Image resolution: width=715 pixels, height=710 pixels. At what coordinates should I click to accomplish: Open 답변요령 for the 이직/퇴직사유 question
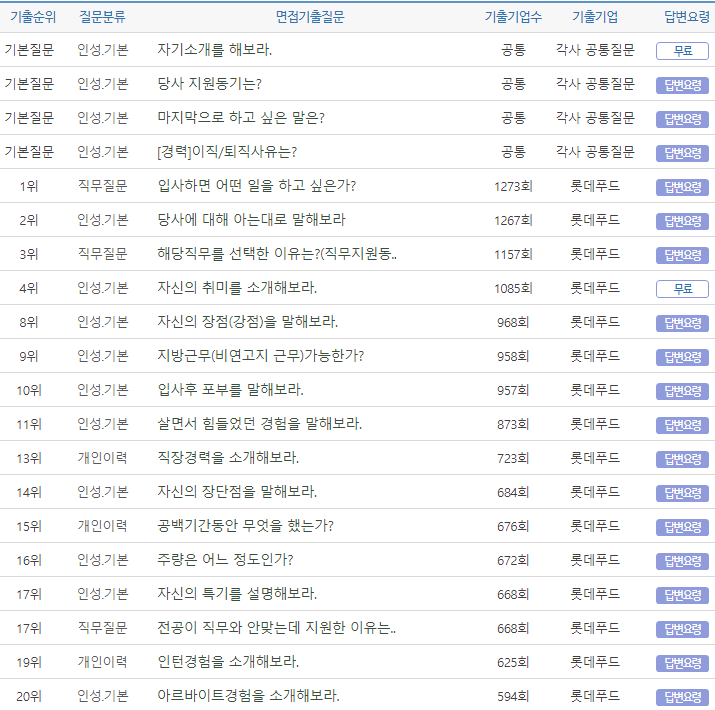pyautogui.click(x=682, y=153)
